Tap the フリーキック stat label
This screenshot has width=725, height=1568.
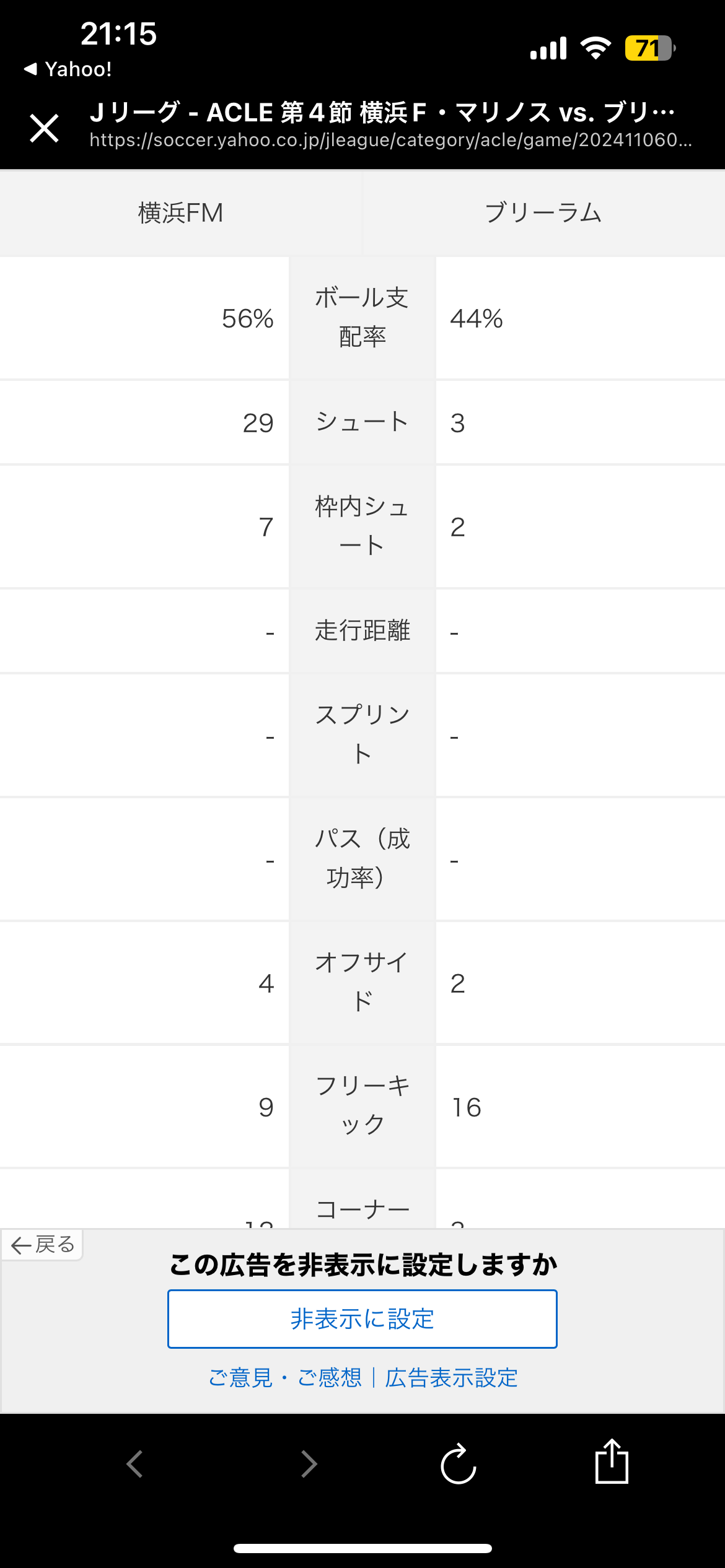[362, 1106]
